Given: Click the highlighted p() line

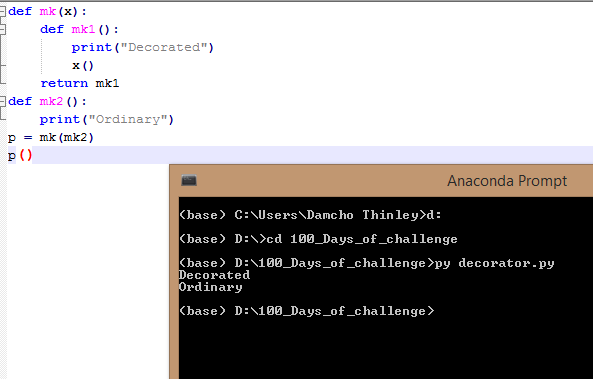Looking at the screenshot, I should point(20,155).
